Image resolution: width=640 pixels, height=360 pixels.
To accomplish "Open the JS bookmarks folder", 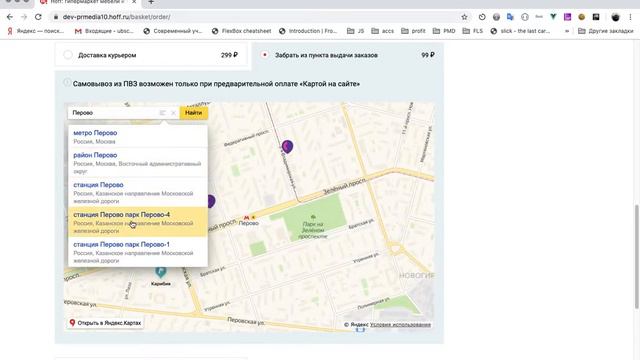I will 356,31.
